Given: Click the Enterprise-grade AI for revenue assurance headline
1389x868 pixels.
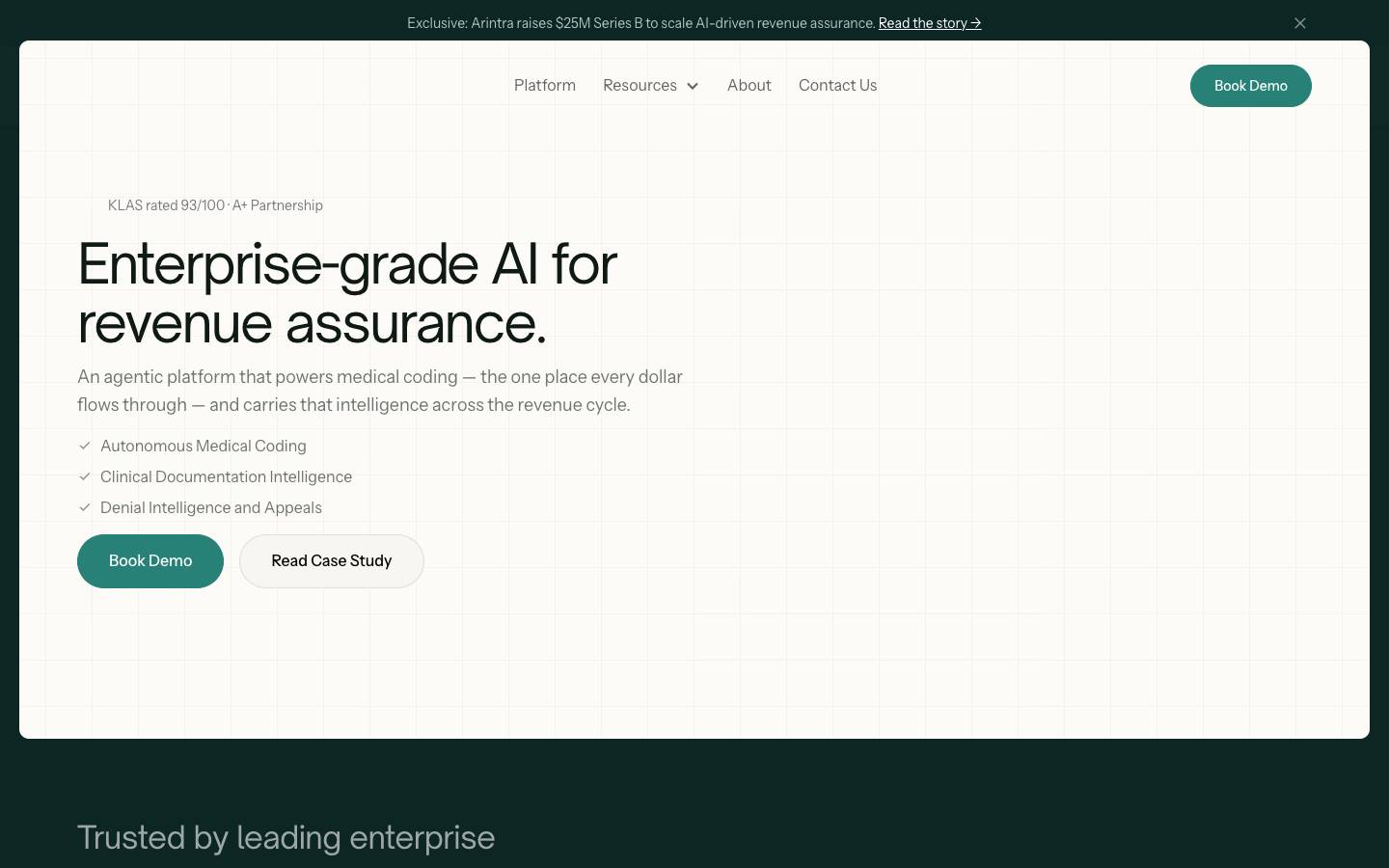Looking at the screenshot, I should click(347, 292).
